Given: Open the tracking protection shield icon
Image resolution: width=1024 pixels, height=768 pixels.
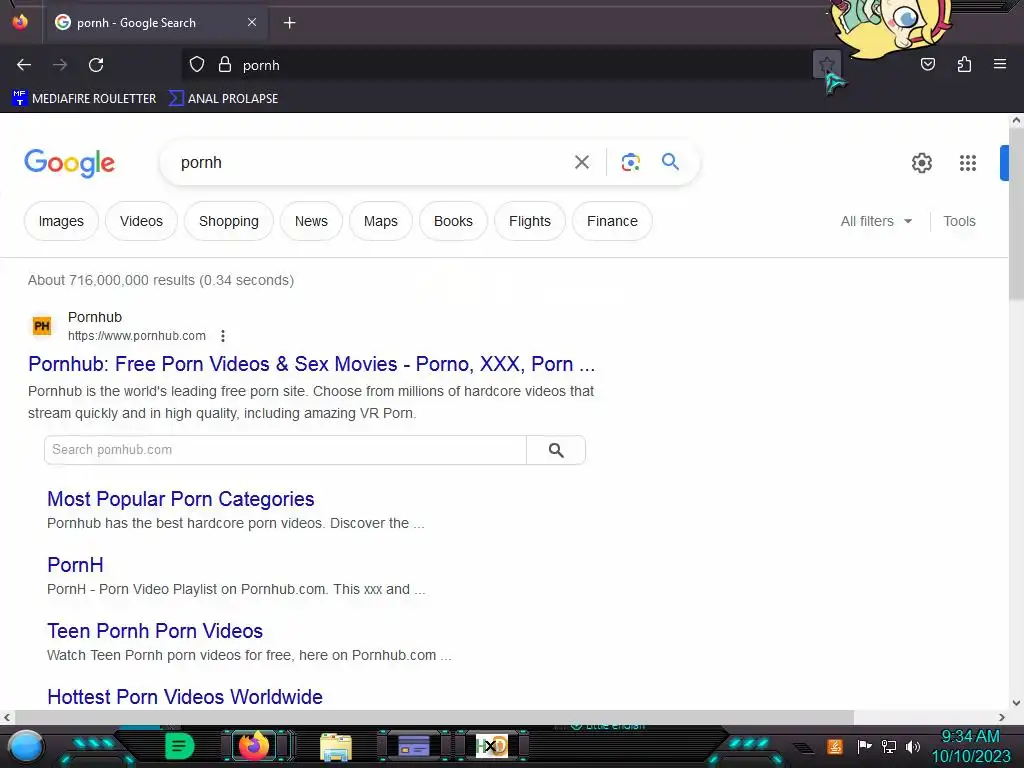Looking at the screenshot, I should [197, 65].
